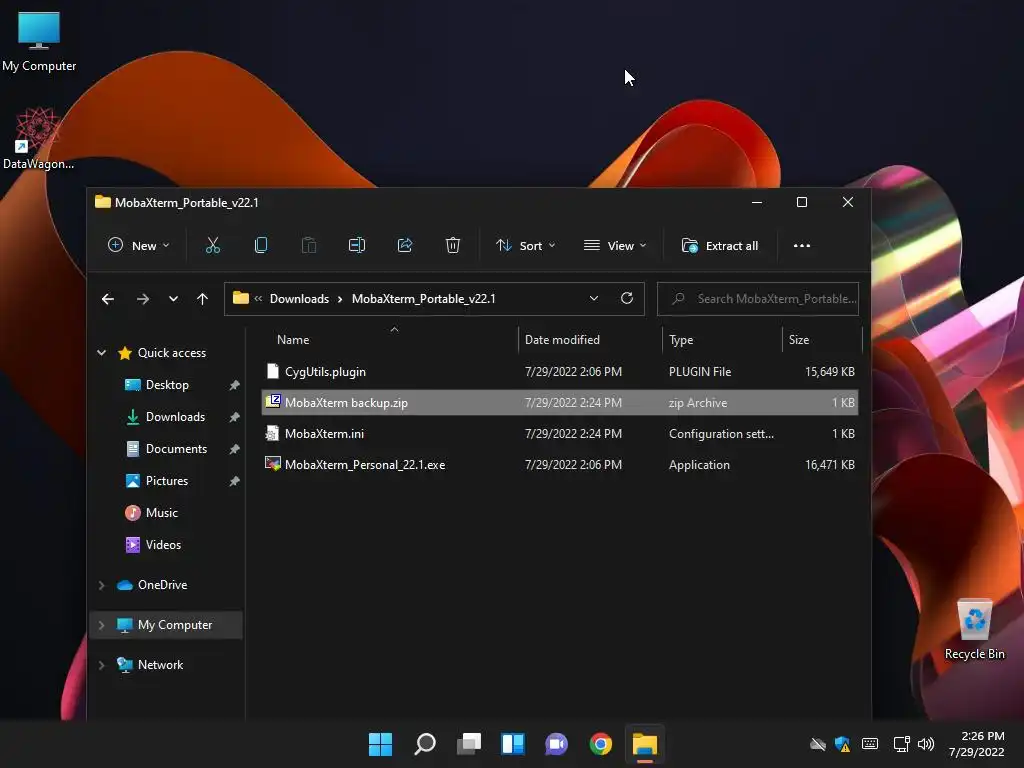Click the touch keyboard tray icon
The image size is (1024, 768).
pos(870,744)
